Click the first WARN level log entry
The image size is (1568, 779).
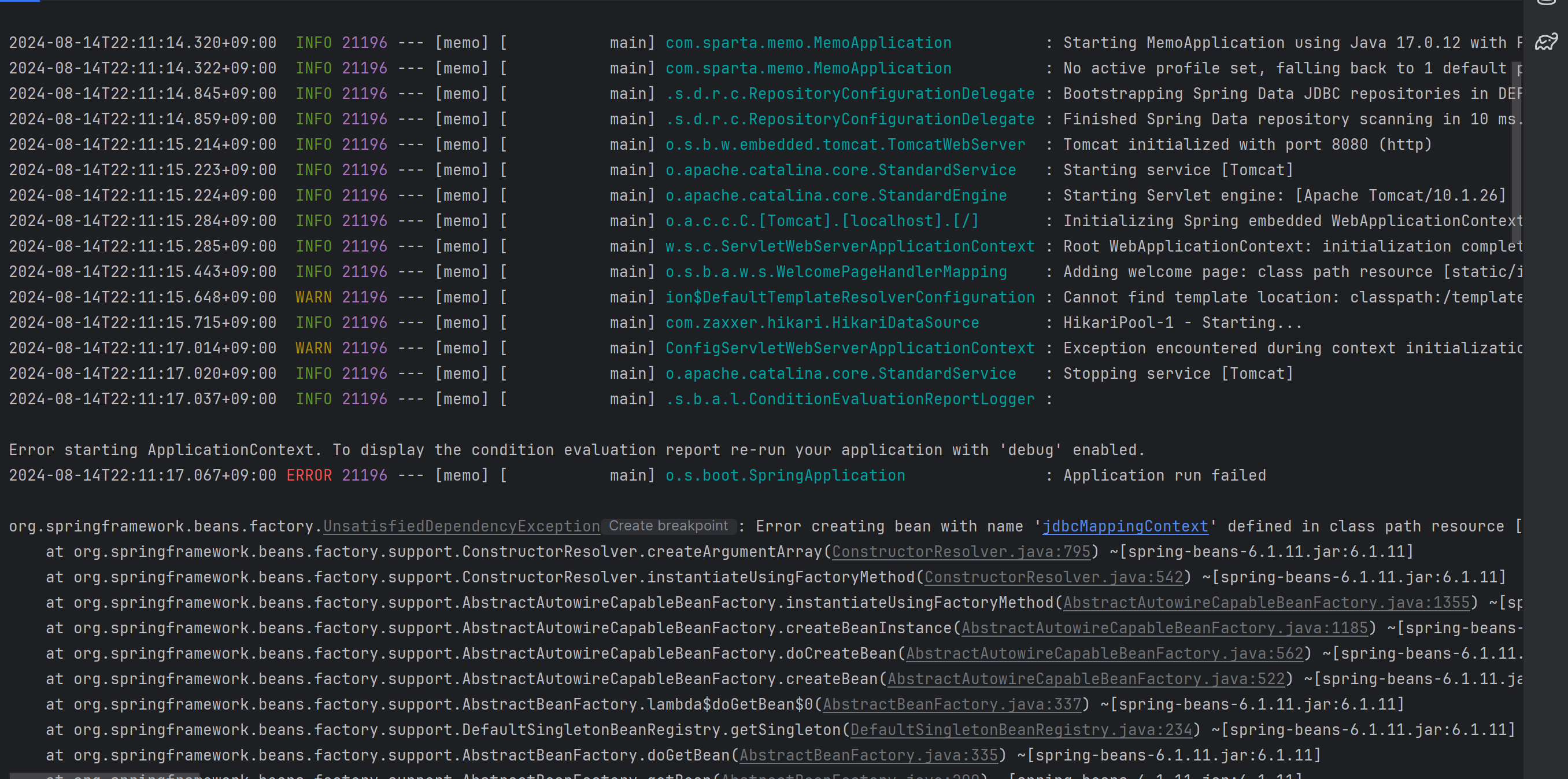pos(313,297)
